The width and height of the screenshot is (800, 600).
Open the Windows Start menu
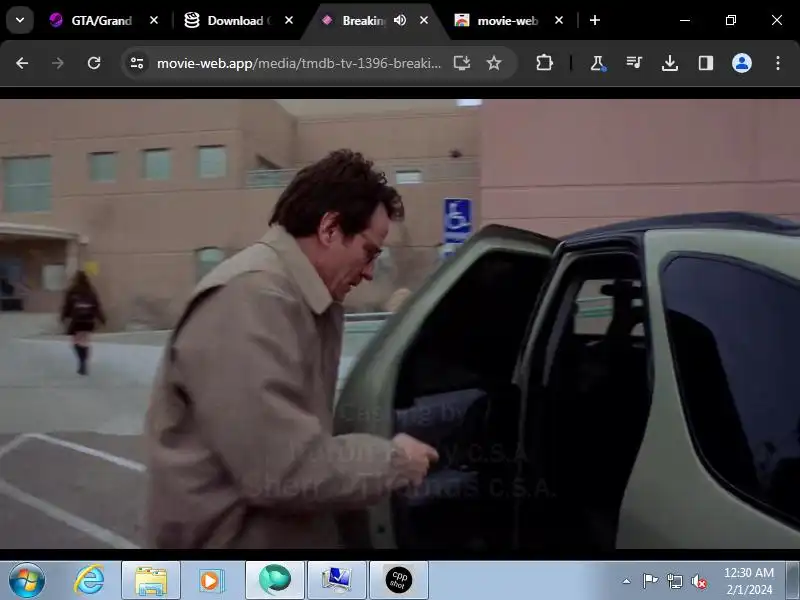(x=27, y=581)
